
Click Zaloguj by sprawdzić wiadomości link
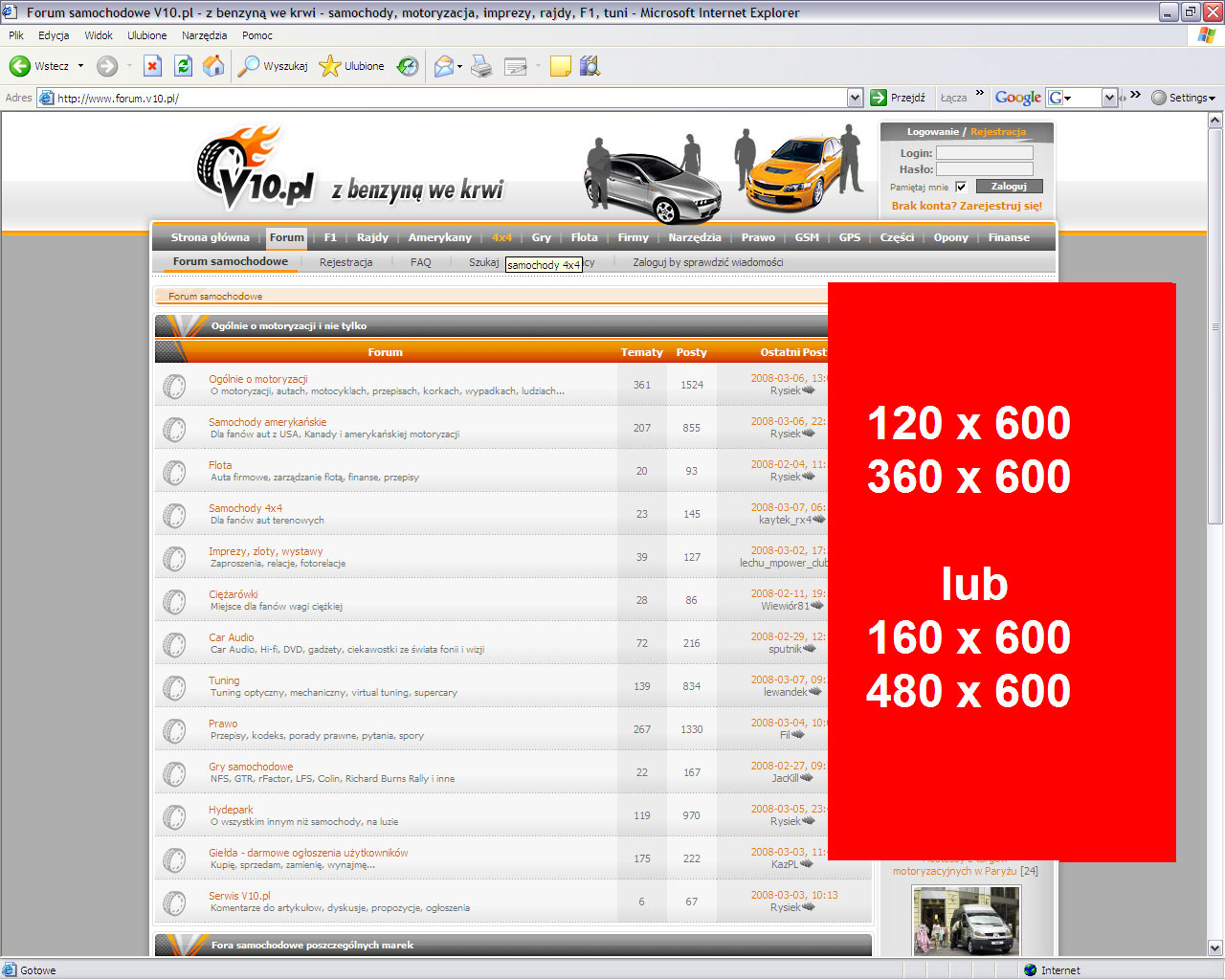(708, 262)
